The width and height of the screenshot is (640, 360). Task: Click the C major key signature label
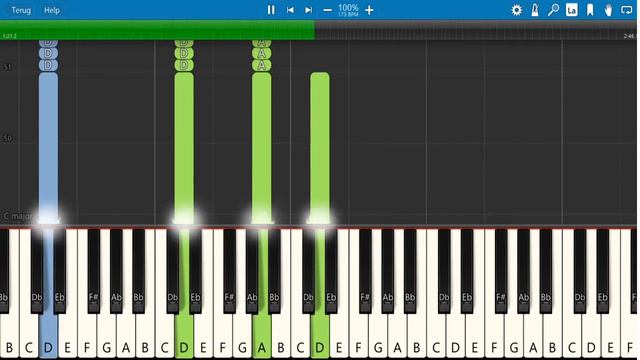click(17, 216)
